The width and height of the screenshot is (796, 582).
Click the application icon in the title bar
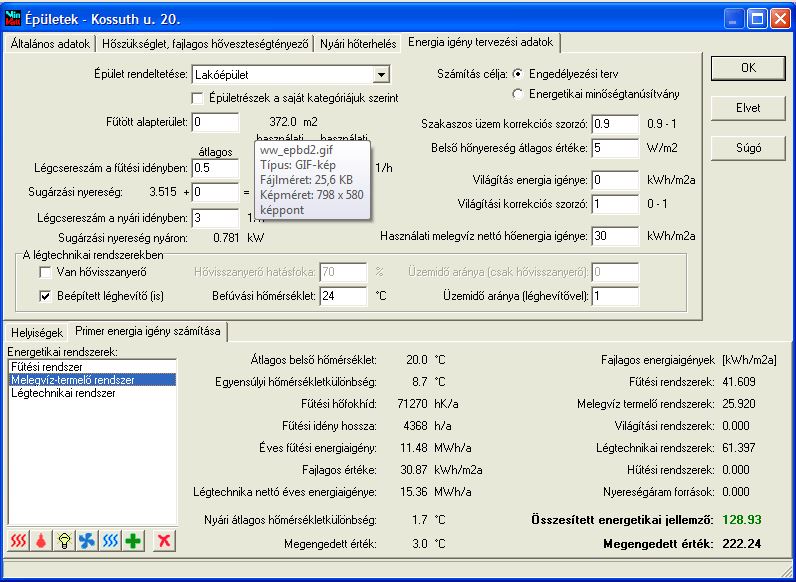(13, 19)
